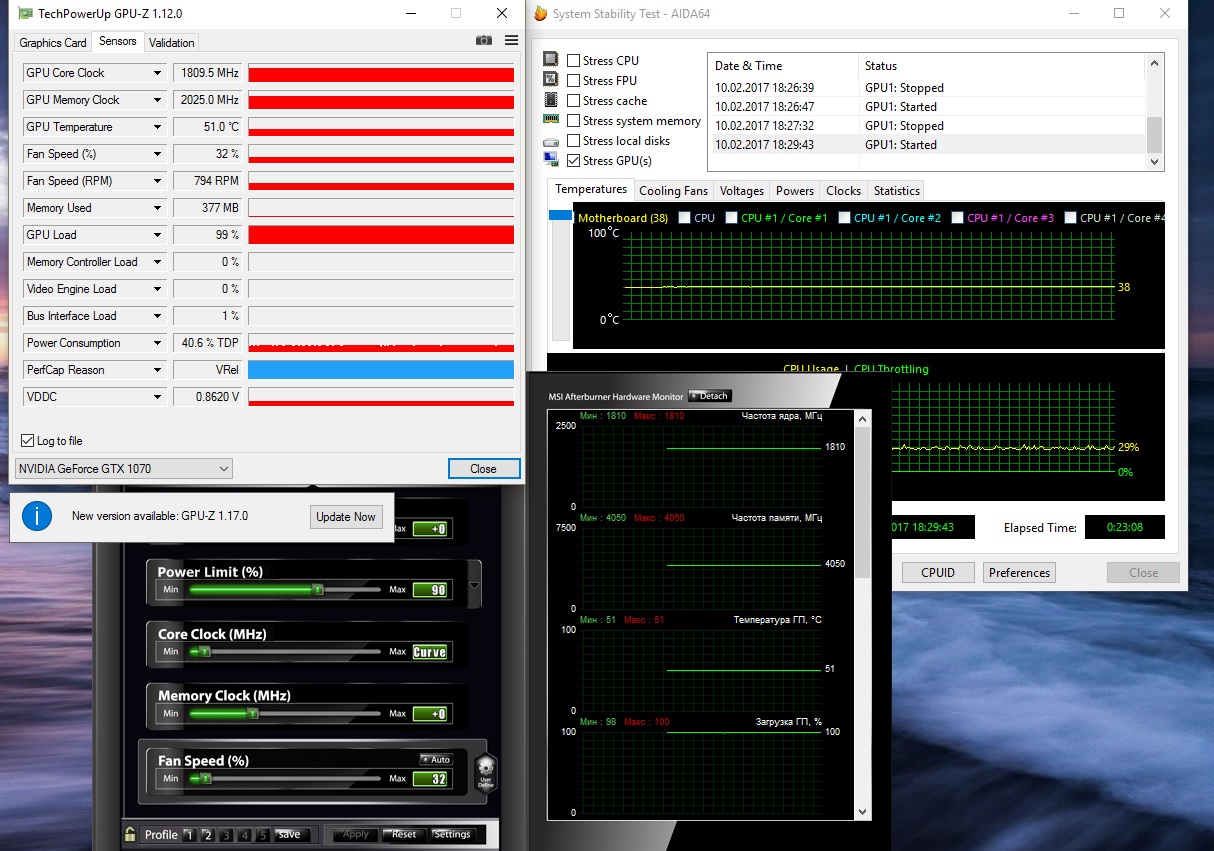Image resolution: width=1214 pixels, height=851 pixels.
Task: Click Afterburner Fan Speed slider handle
Action: click(204, 778)
